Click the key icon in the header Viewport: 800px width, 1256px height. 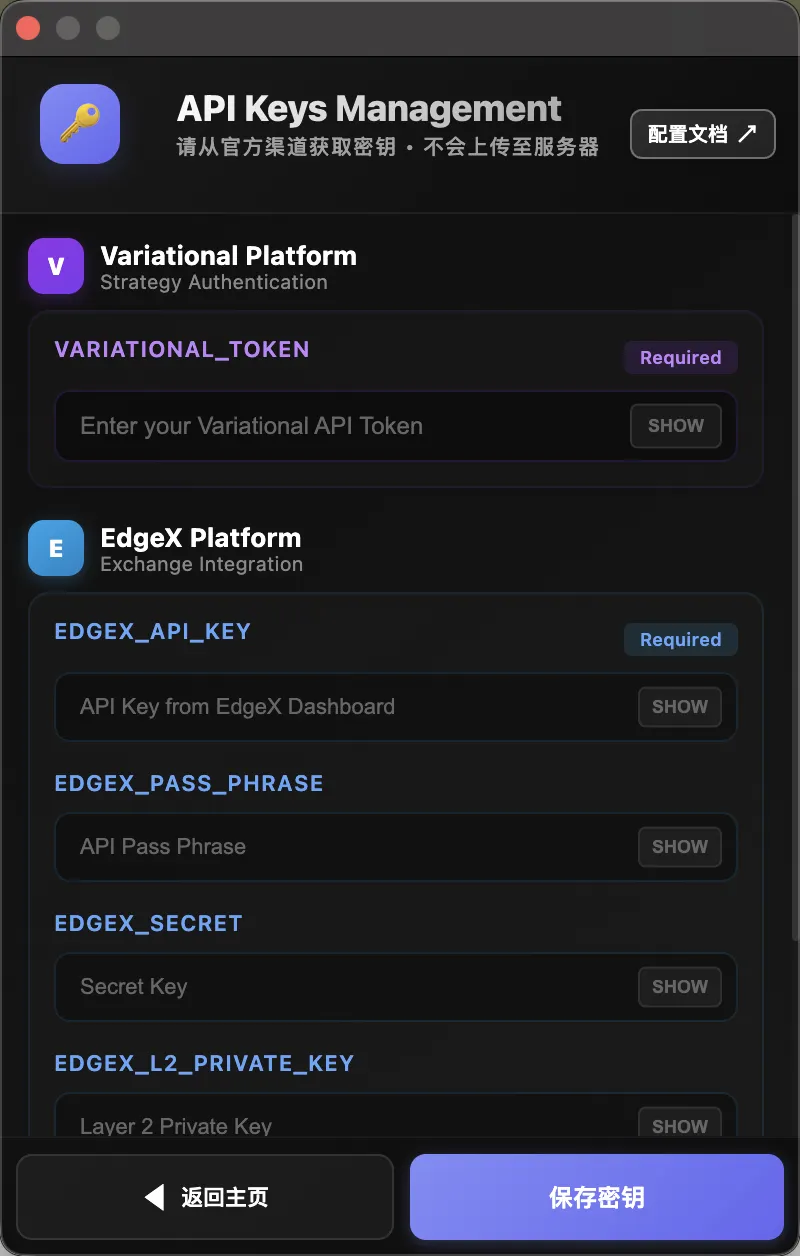coord(79,122)
